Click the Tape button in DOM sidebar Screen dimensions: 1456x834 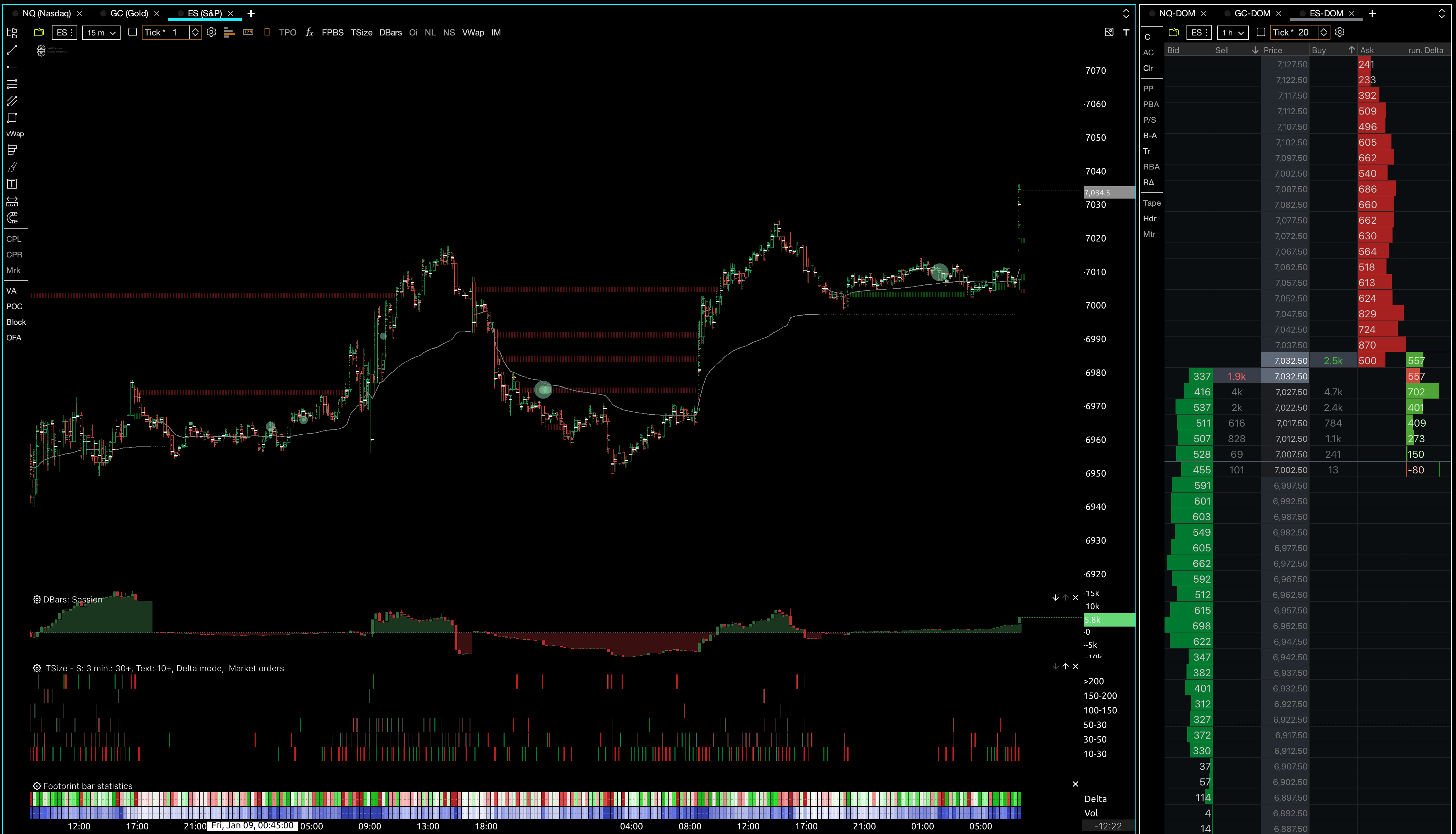pos(1151,203)
